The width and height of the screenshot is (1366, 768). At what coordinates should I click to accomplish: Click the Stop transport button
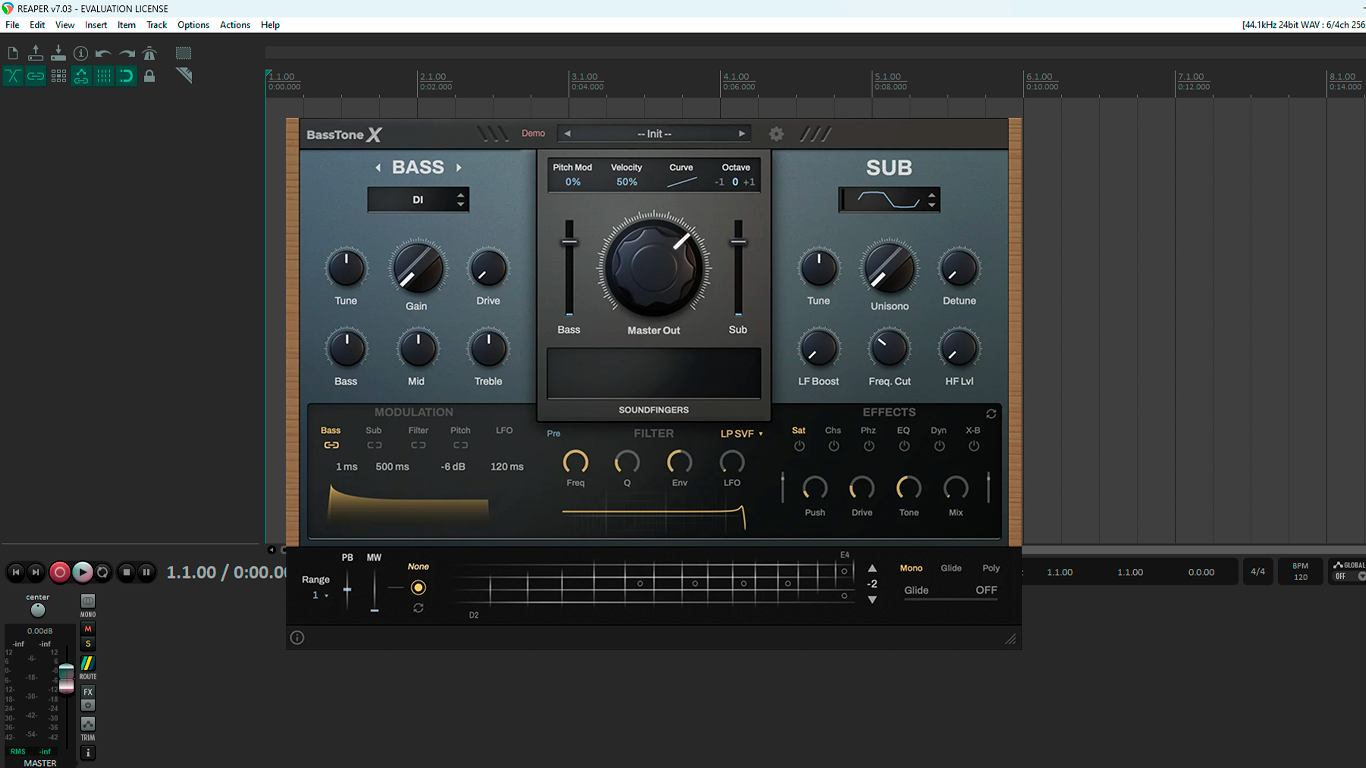[x=126, y=573]
